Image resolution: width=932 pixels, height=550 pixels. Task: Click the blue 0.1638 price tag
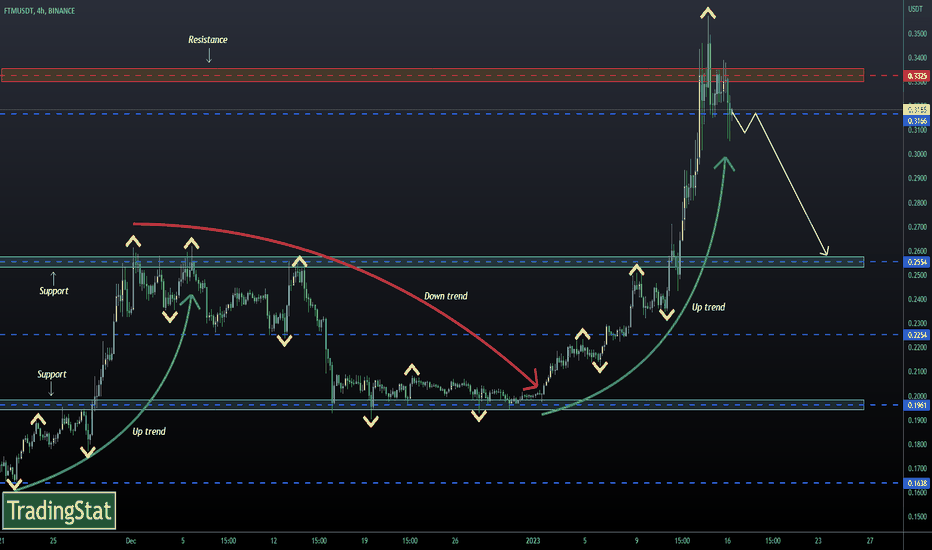coord(917,483)
